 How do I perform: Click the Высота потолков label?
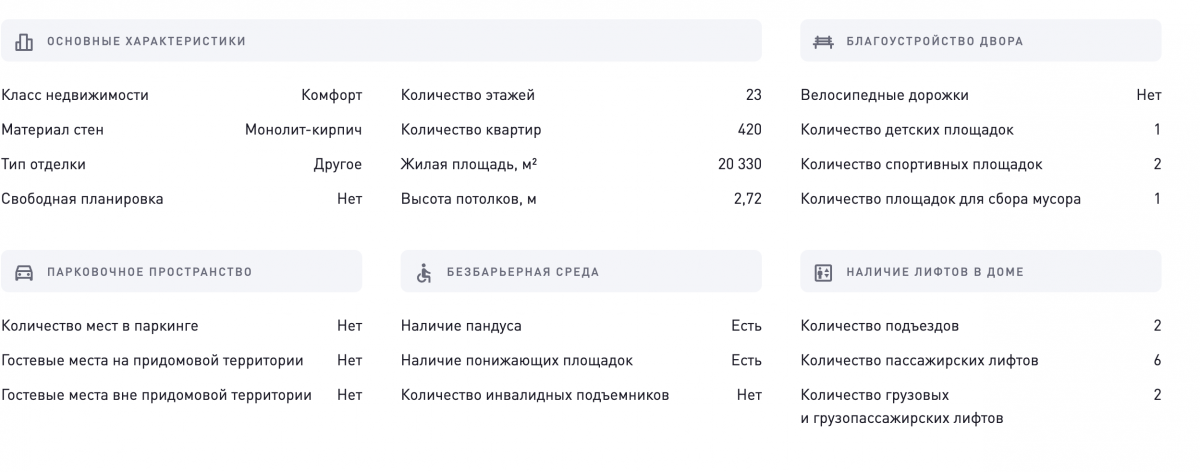click(469, 199)
